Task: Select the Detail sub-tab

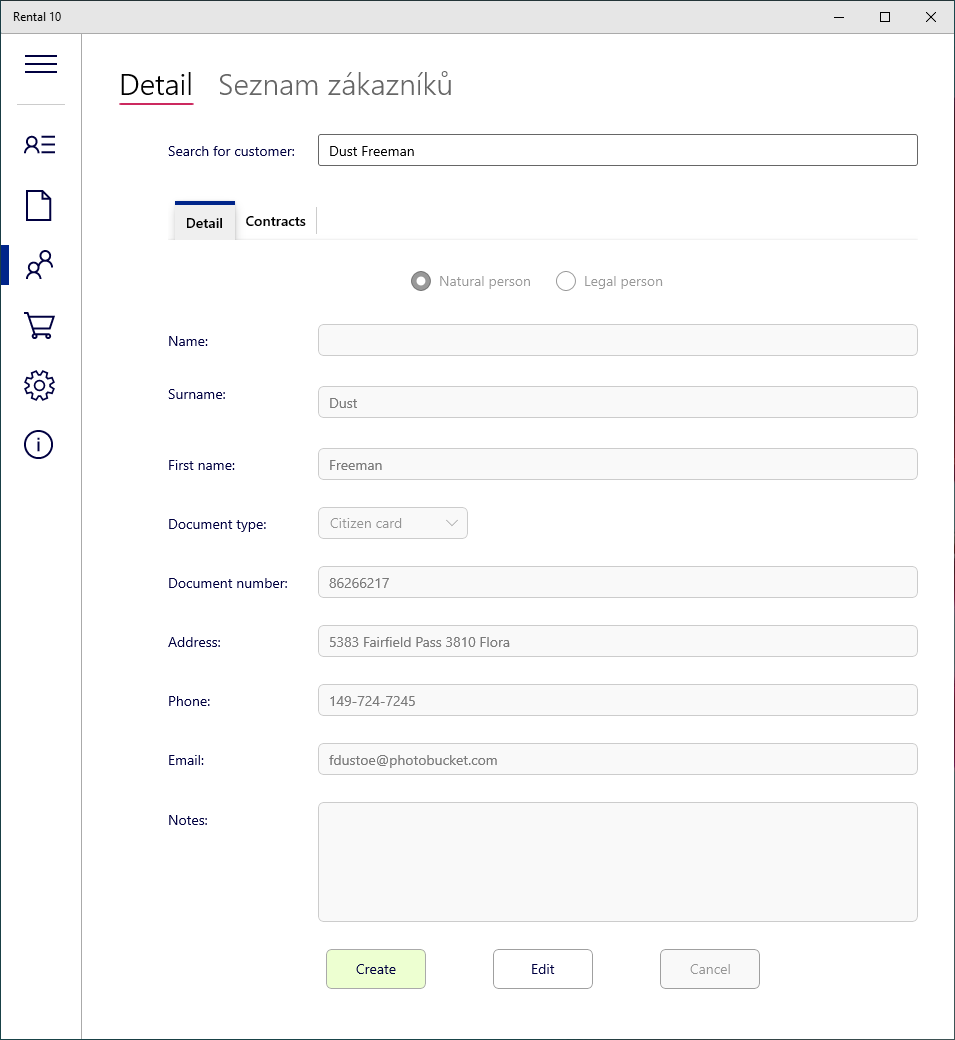Action: click(x=204, y=223)
